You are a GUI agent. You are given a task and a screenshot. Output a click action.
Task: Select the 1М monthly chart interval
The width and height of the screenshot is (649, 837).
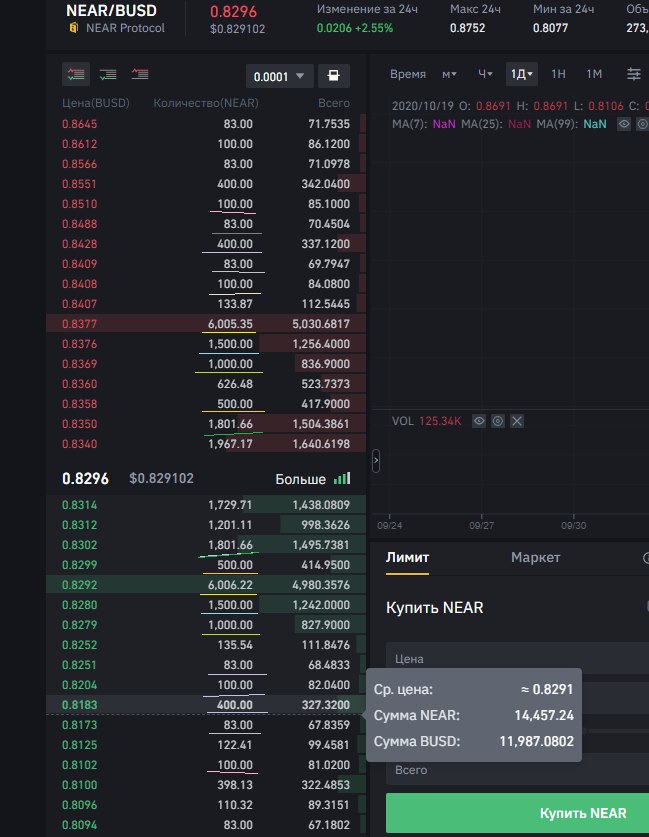click(x=594, y=74)
